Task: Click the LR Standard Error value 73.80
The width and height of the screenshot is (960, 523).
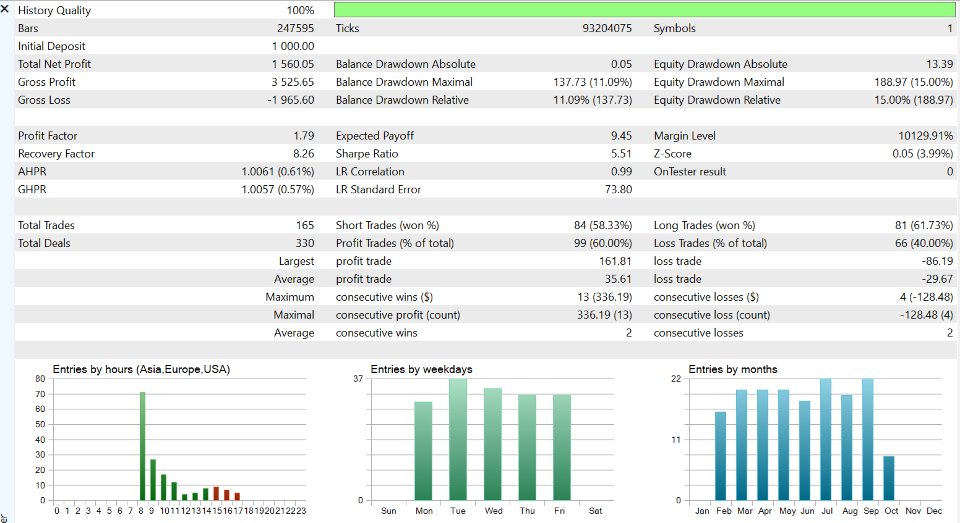Action: pyautogui.click(x=618, y=189)
